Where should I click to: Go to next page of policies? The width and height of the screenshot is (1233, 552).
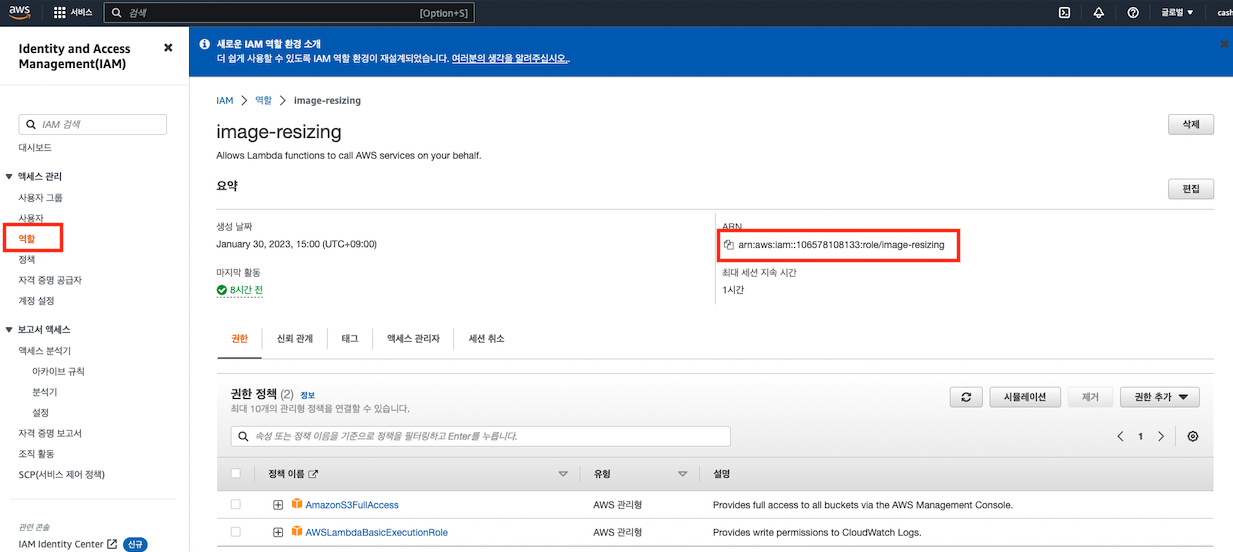click(1160, 437)
